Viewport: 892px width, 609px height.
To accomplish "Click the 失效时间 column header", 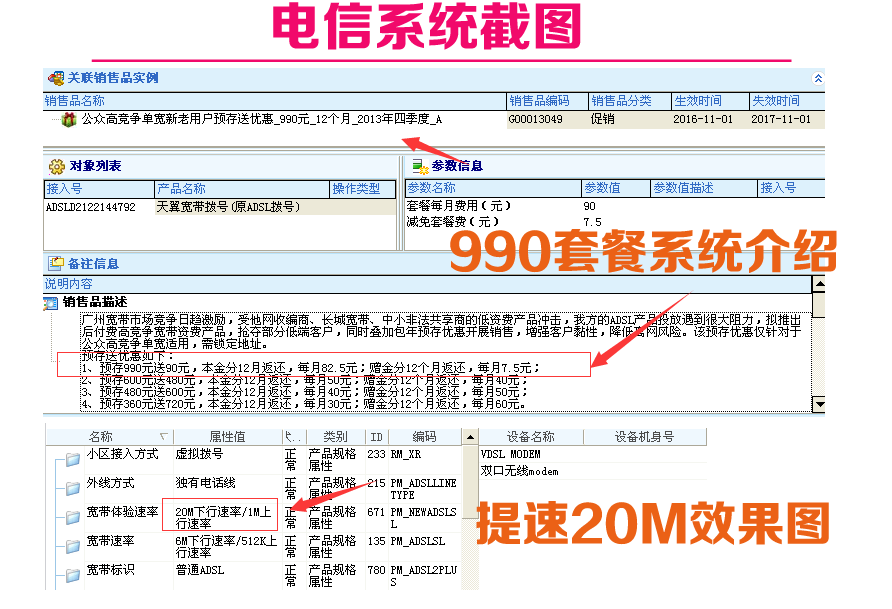I will [787, 101].
